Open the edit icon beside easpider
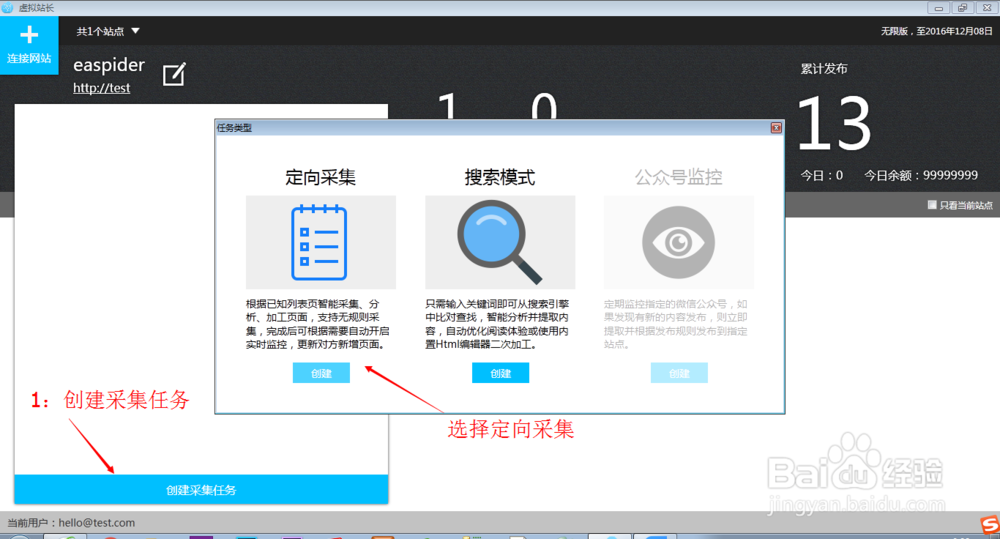1000x539 pixels. tap(174, 74)
